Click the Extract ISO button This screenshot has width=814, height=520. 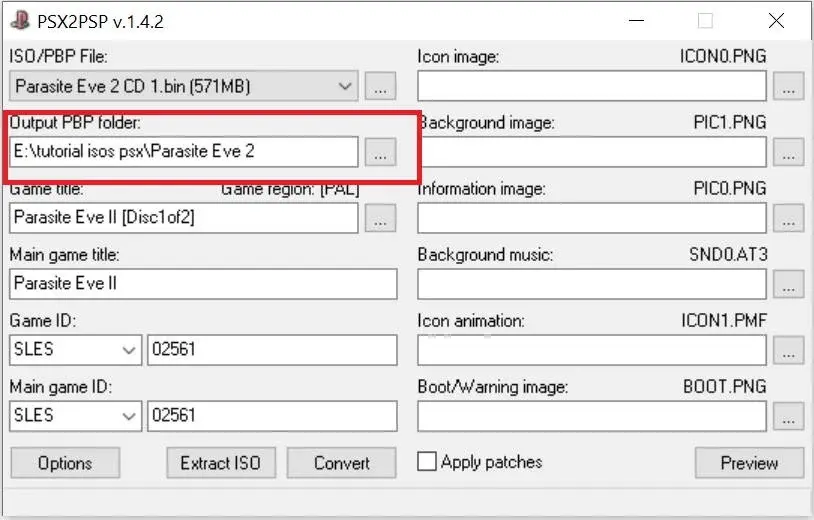220,463
